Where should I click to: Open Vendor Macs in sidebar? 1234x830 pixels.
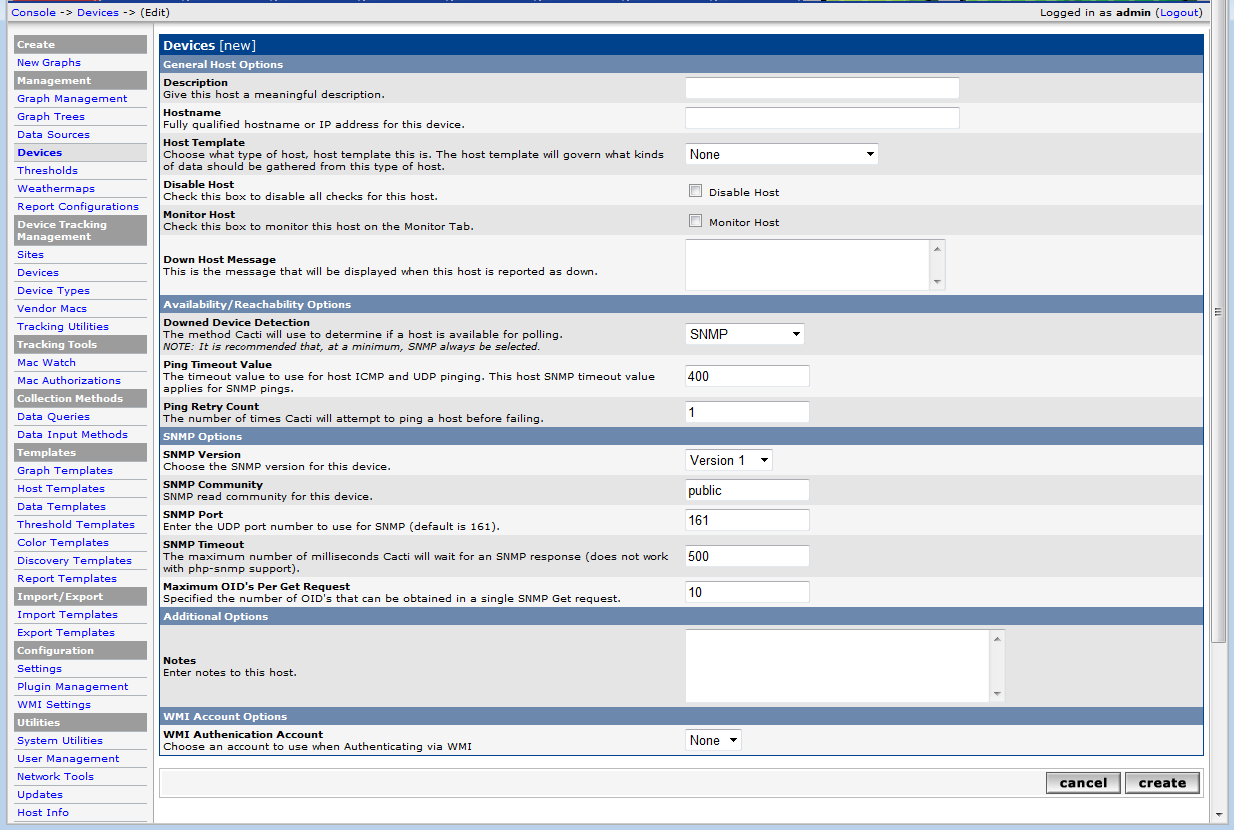[x=52, y=308]
